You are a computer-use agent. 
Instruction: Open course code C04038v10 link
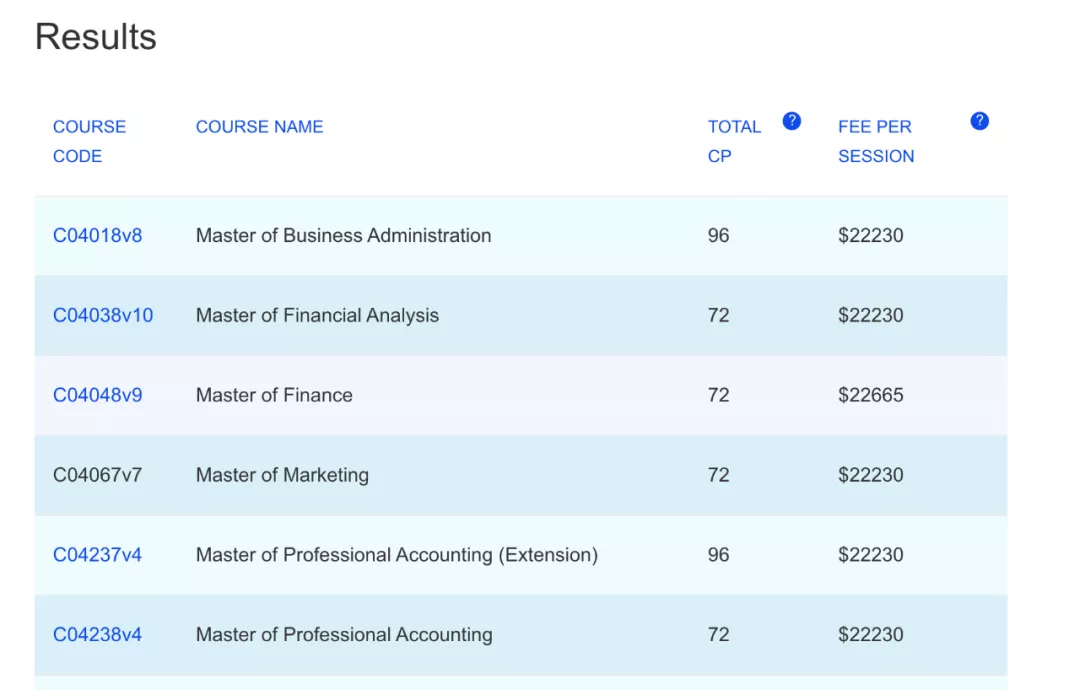tap(103, 316)
